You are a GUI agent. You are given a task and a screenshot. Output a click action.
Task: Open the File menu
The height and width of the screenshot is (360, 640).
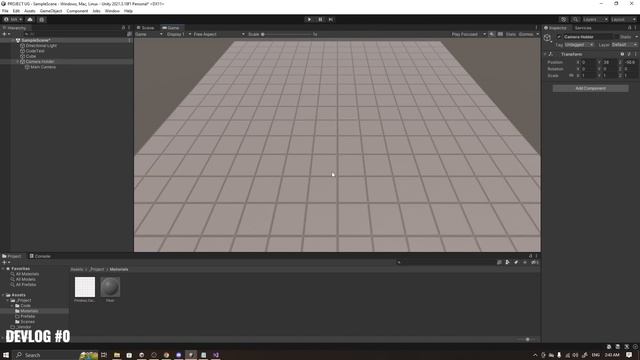(x=5, y=11)
